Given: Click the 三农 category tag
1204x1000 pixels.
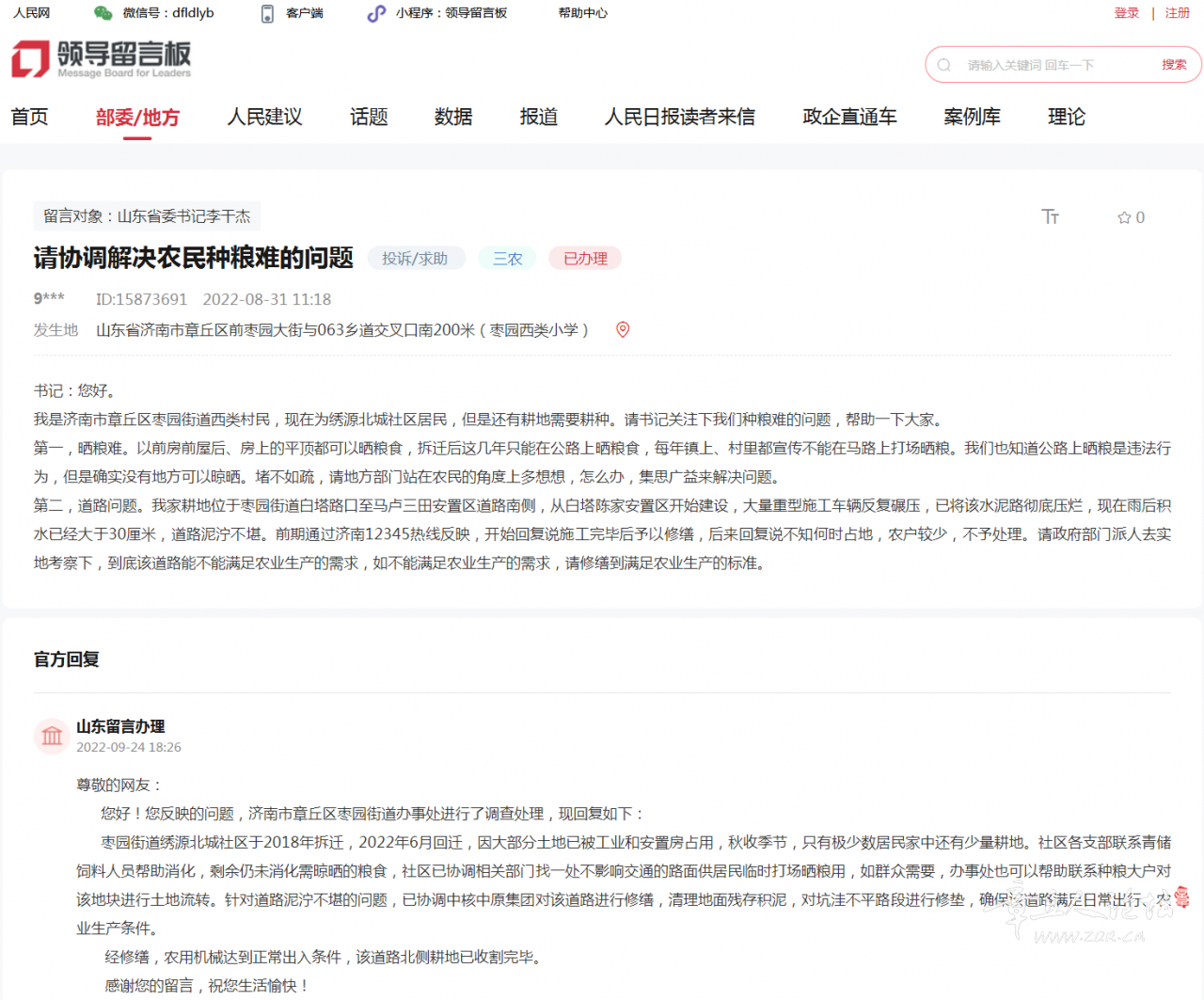Looking at the screenshot, I should pos(507,259).
